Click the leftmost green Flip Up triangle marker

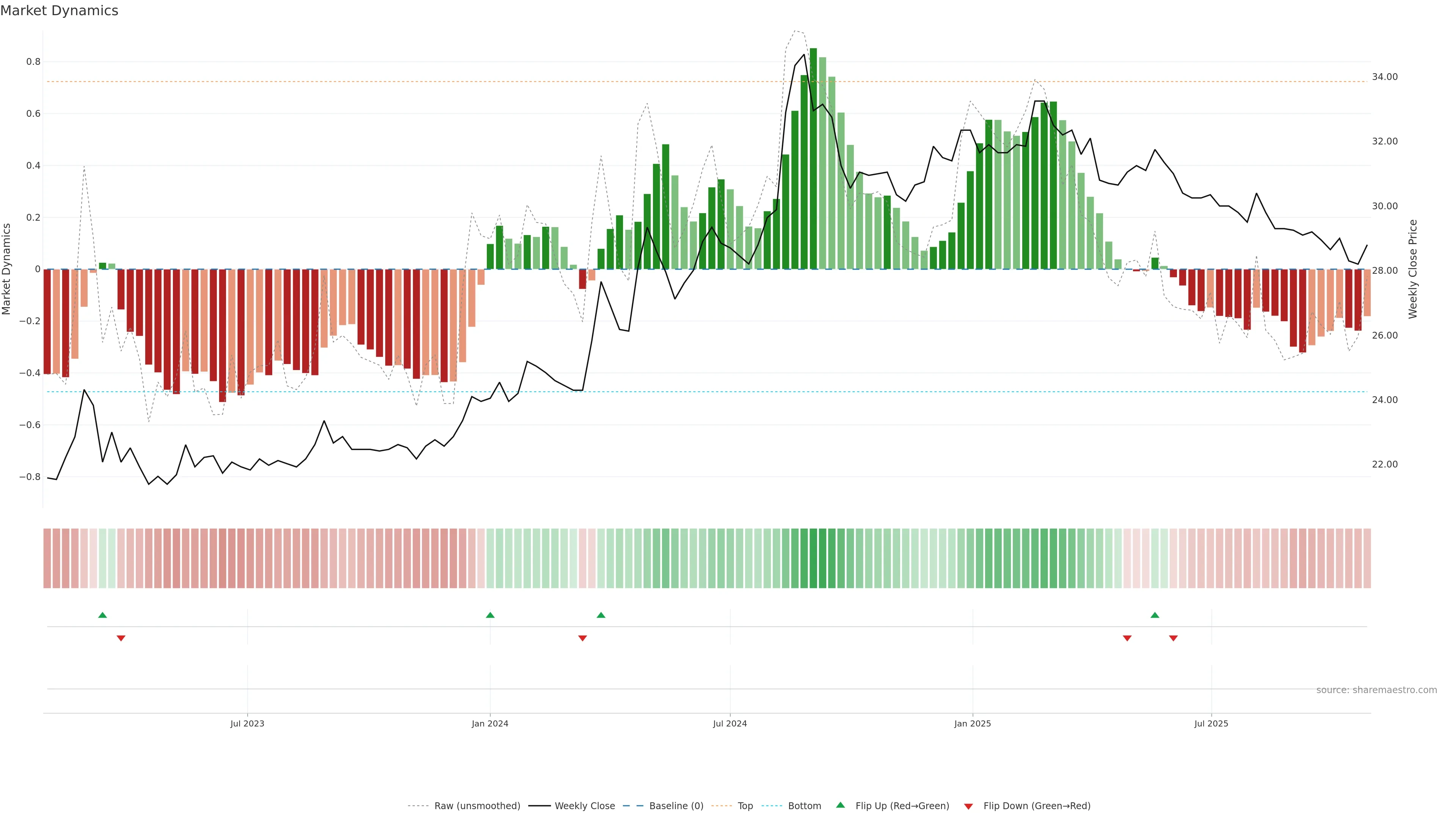coord(102,615)
